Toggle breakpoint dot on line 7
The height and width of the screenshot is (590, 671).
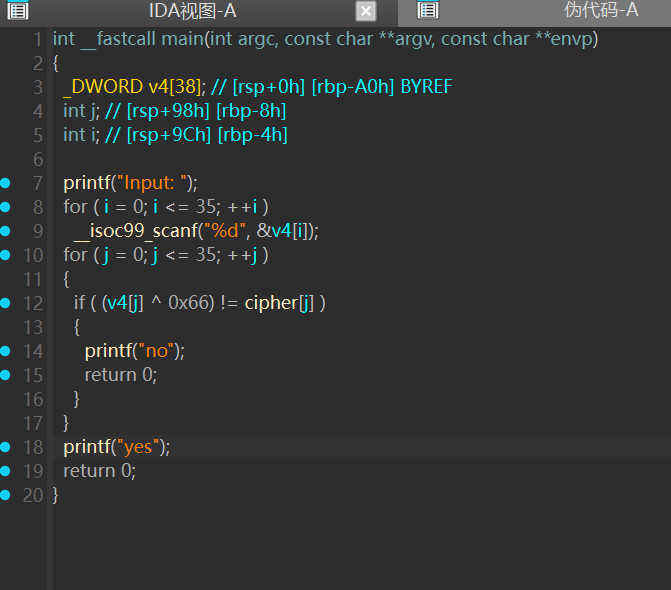pyautogui.click(x=5, y=183)
